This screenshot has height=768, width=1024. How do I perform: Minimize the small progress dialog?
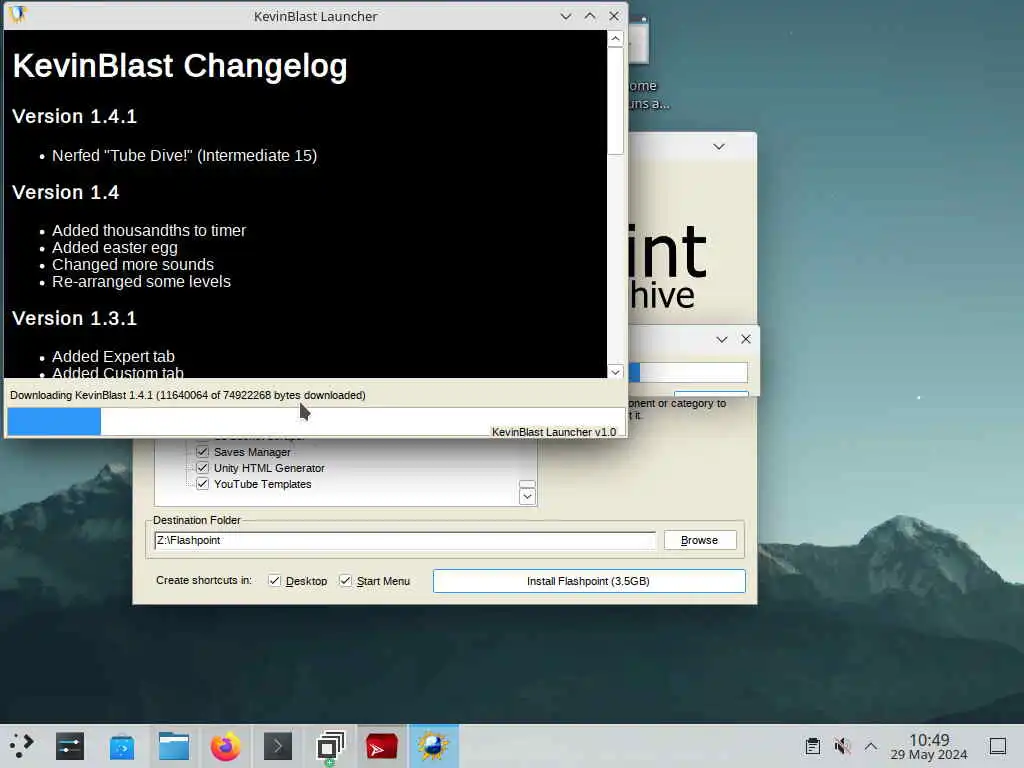click(x=722, y=340)
